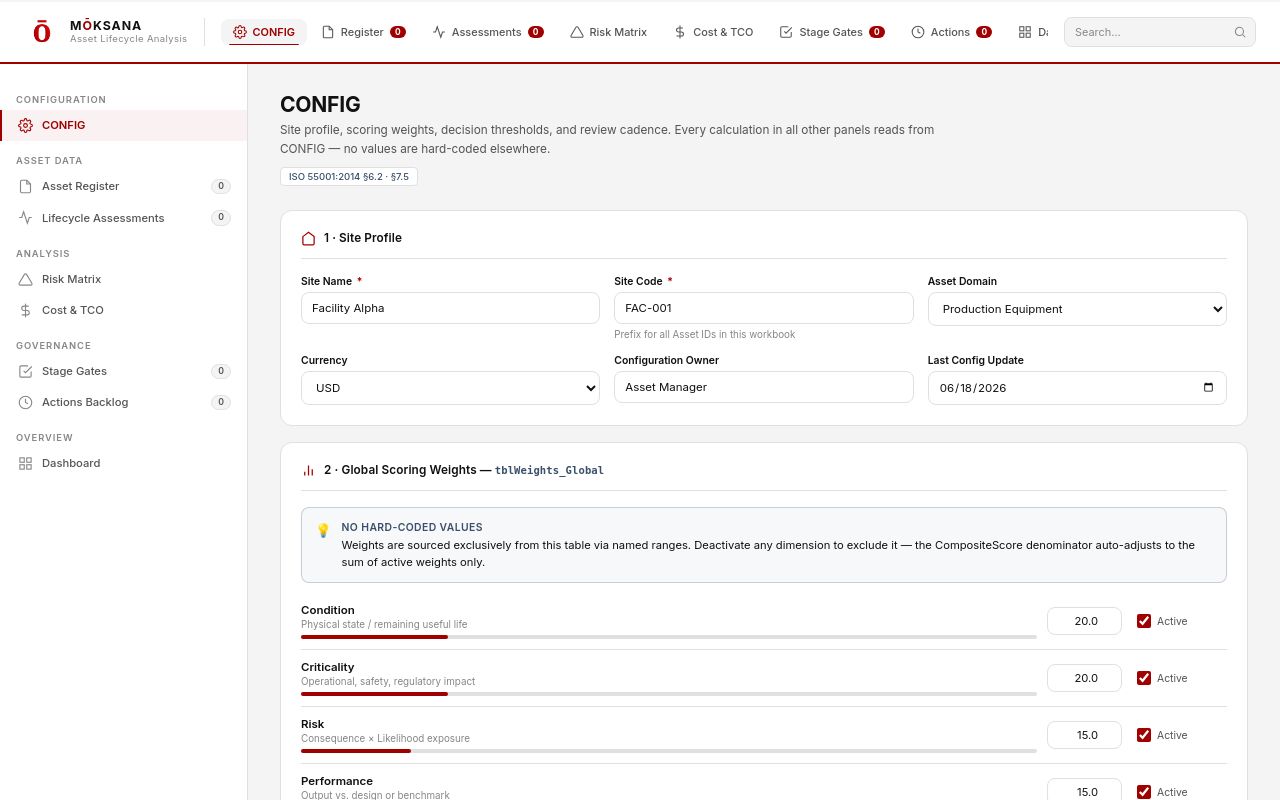Click the lightbulb icon in the info callout
This screenshot has height=800, width=1280.
click(x=323, y=530)
